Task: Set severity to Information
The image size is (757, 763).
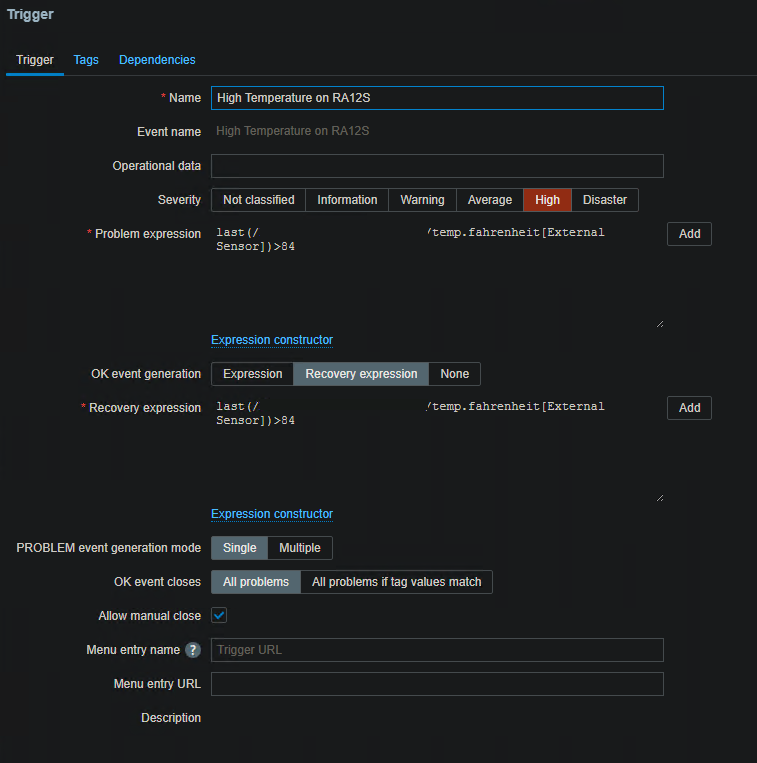Action: point(347,200)
